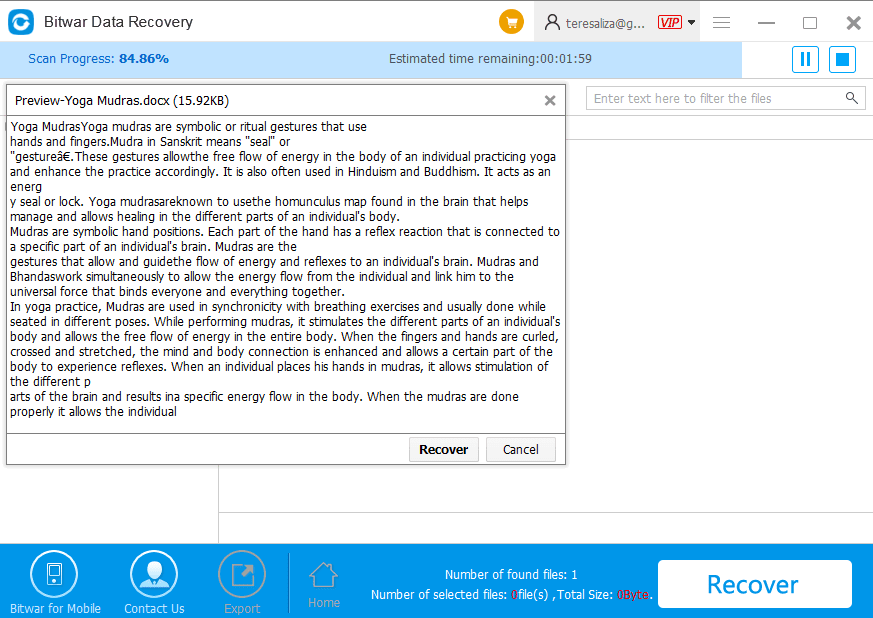The width and height of the screenshot is (873, 618).
Task: Click the preview line "Yoga MudrasYoga mudras are symbolic"
Action: coord(188,126)
